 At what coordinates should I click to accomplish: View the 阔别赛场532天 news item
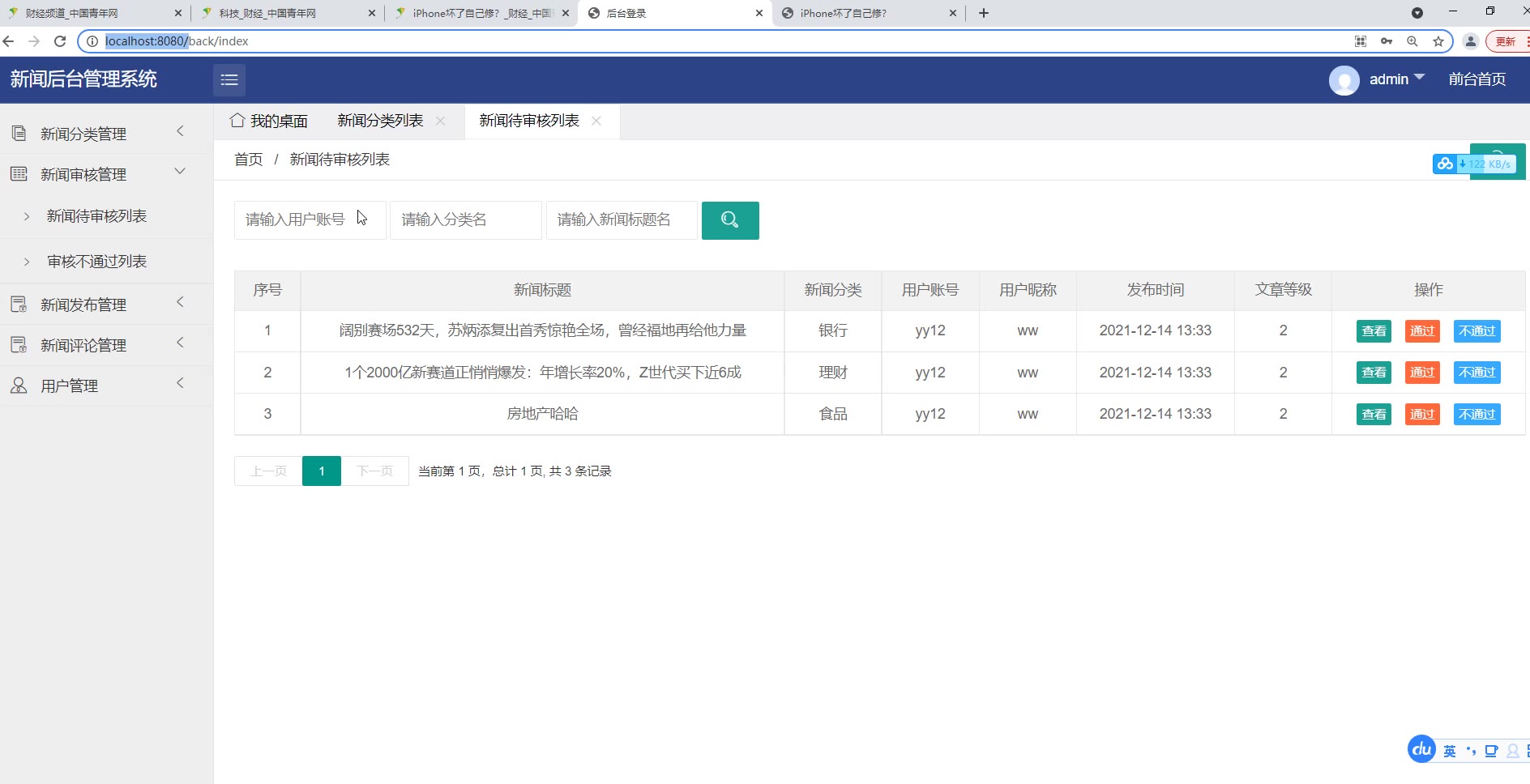tap(1374, 331)
